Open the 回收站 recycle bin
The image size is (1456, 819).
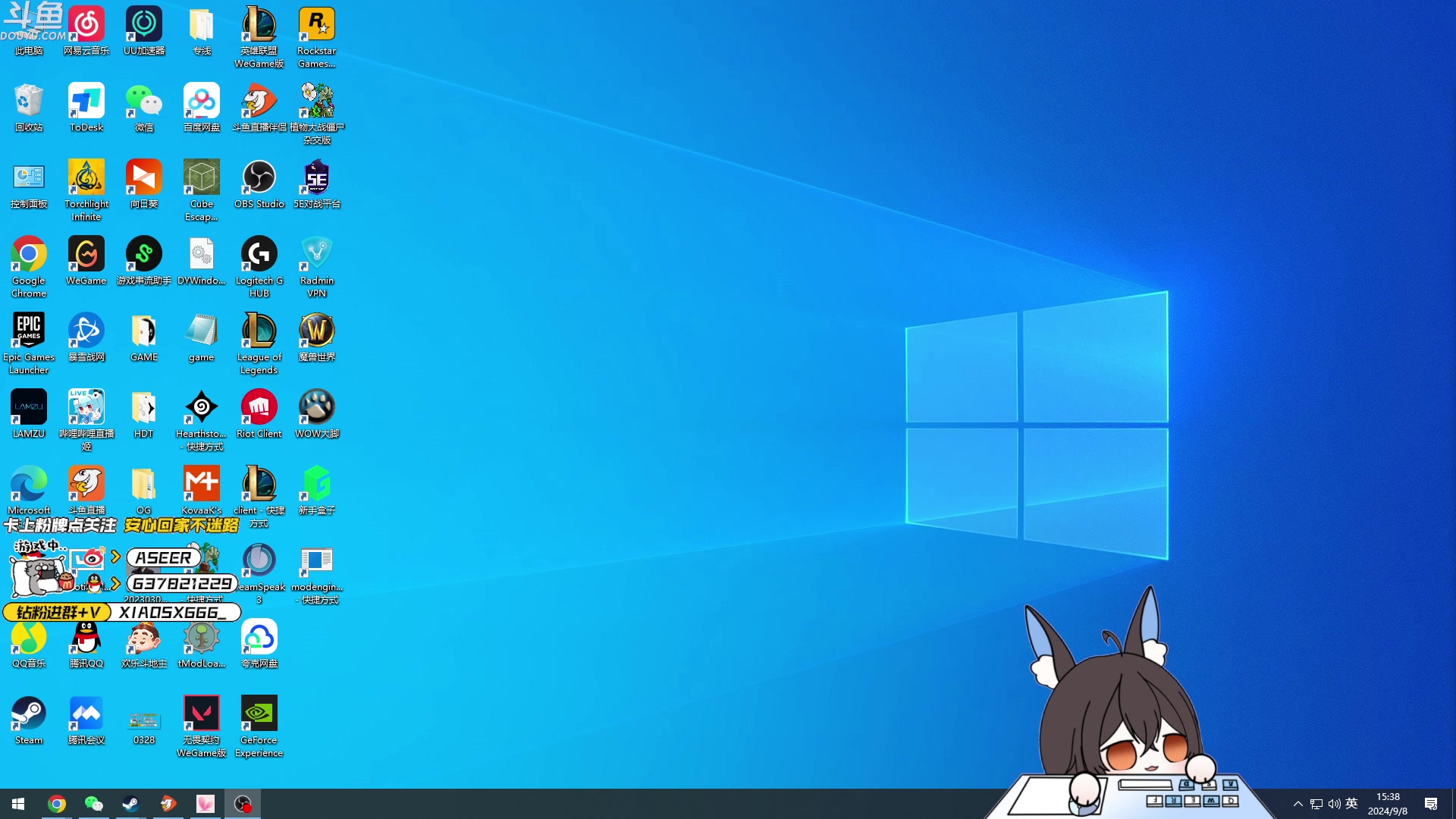click(x=29, y=107)
